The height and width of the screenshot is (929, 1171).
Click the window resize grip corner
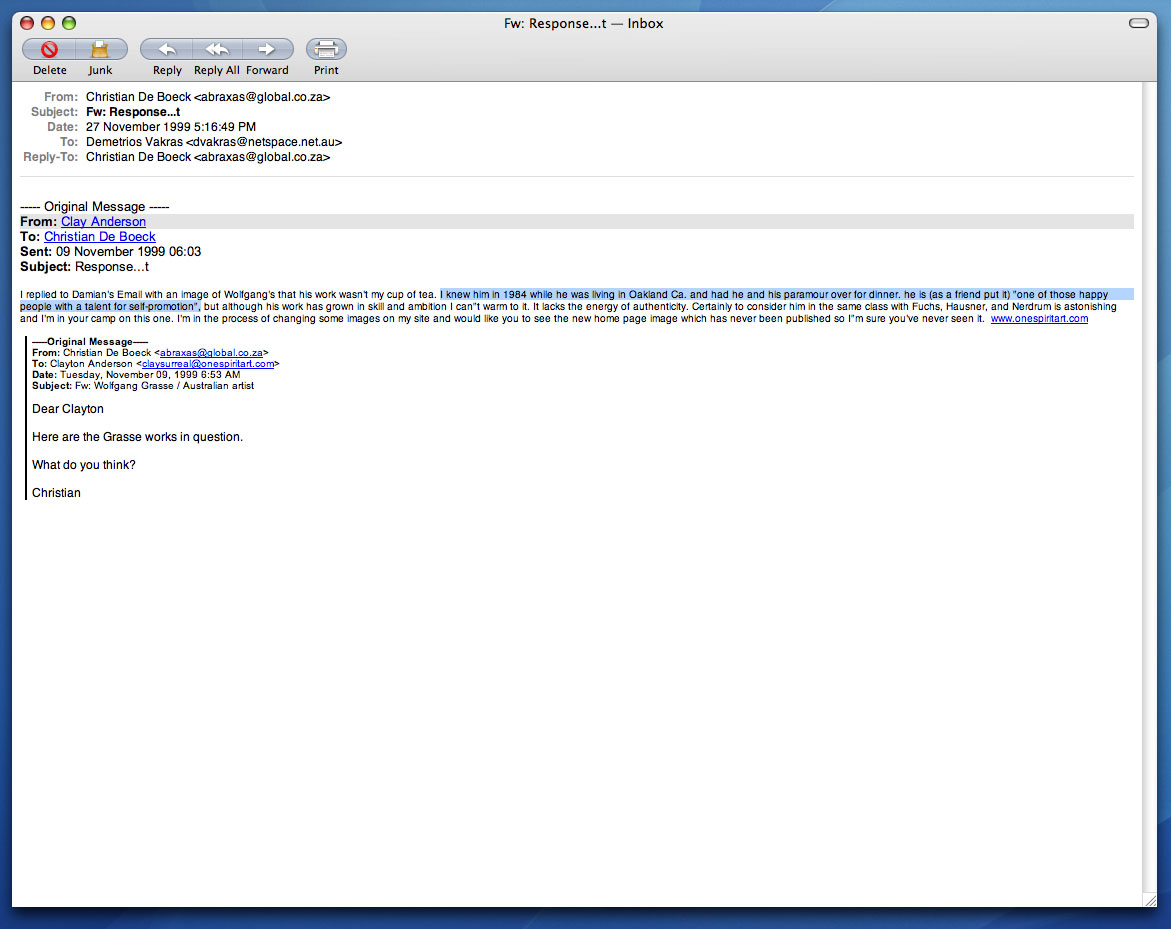[x=1149, y=900]
